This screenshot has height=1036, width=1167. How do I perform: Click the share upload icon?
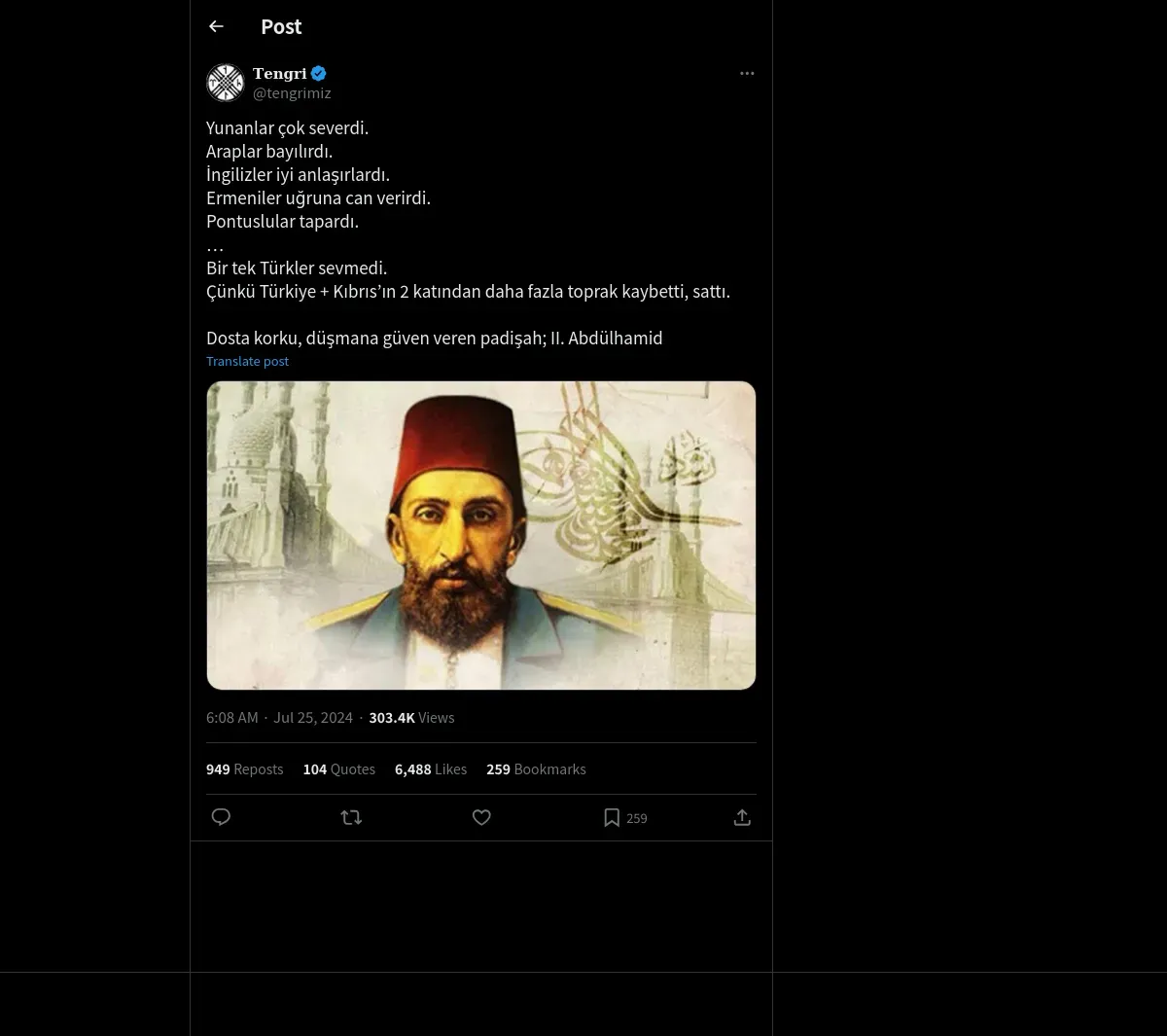tap(742, 817)
